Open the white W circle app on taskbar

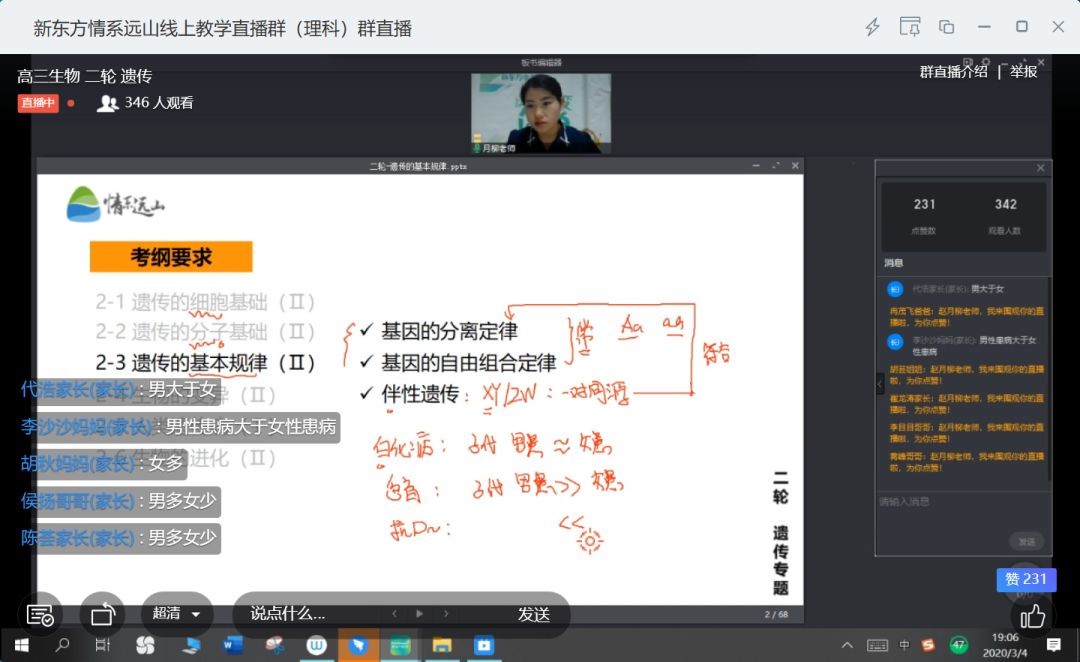(x=316, y=645)
